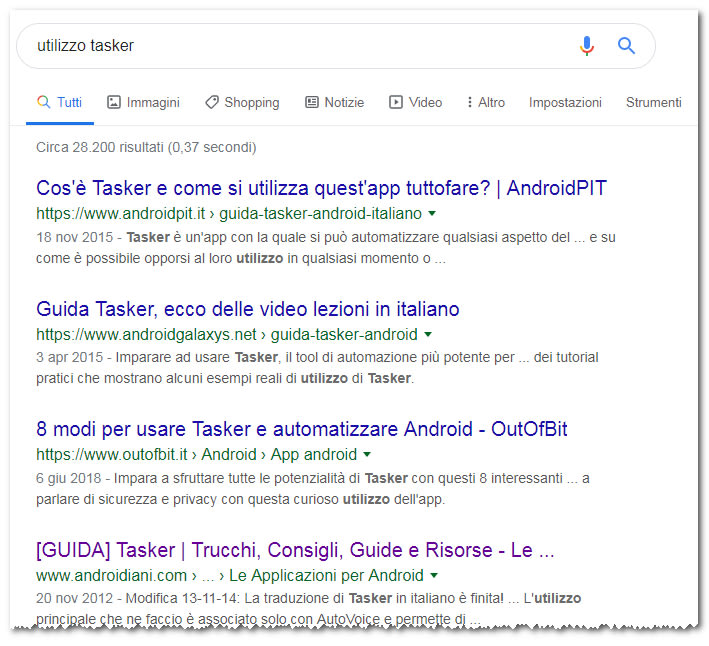Image resolution: width=709 pixels, height=646 pixels.
Task: Open 'Cos'è Tasker e come si utilizza' result
Action: click(321, 188)
